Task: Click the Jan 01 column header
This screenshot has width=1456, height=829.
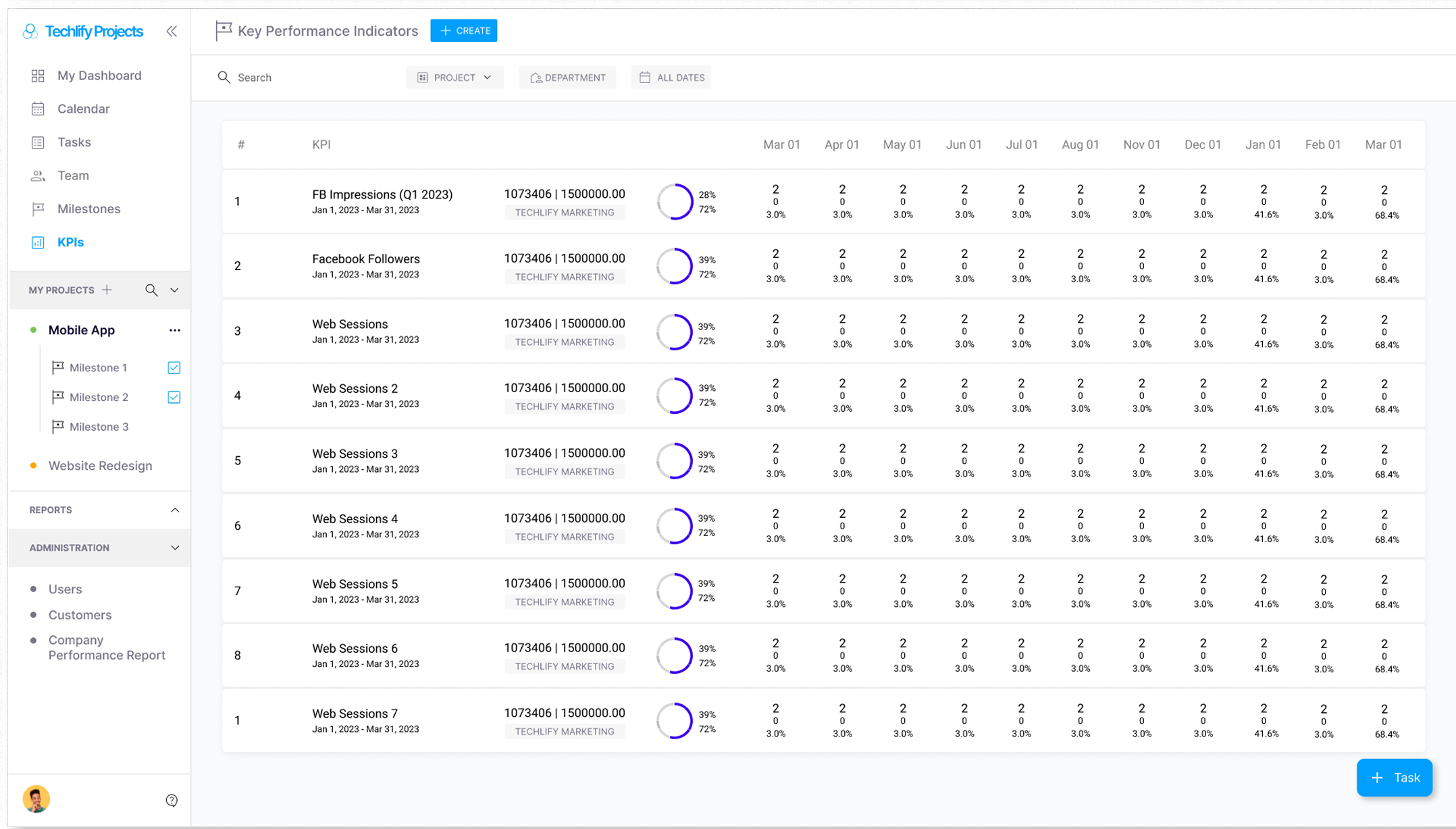Action: [1263, 144]
